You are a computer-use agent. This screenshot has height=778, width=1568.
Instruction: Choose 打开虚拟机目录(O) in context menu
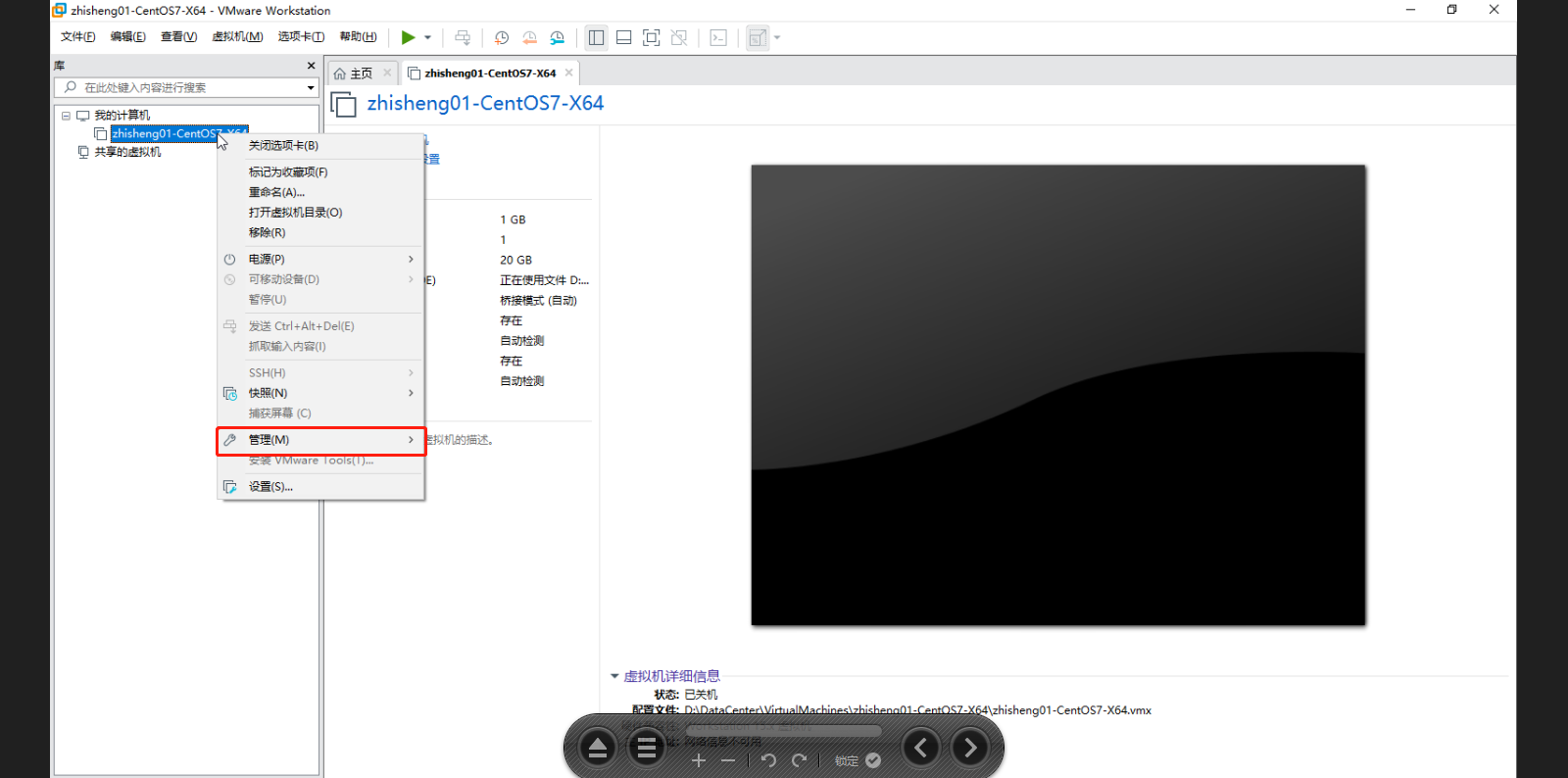point(320,213)
